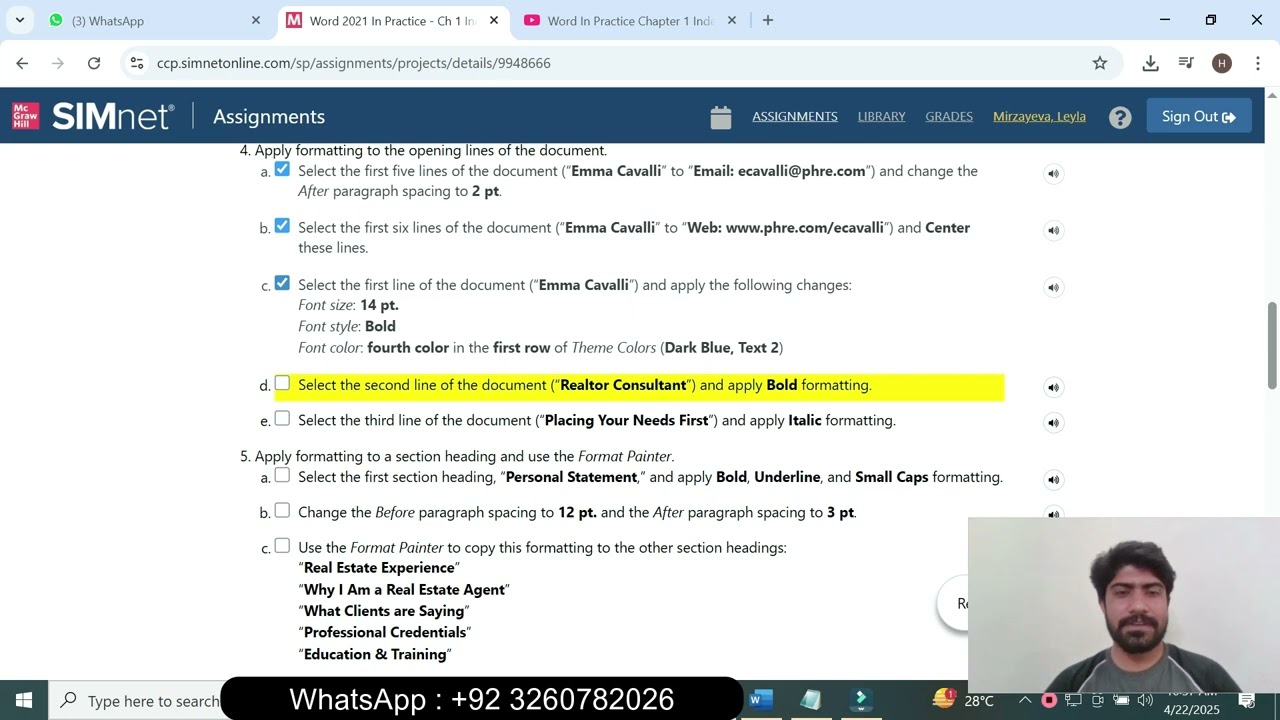This screenshot has width=1280, height=720.
Task: Open Chrome media control icon
Action: point(1186,63)
